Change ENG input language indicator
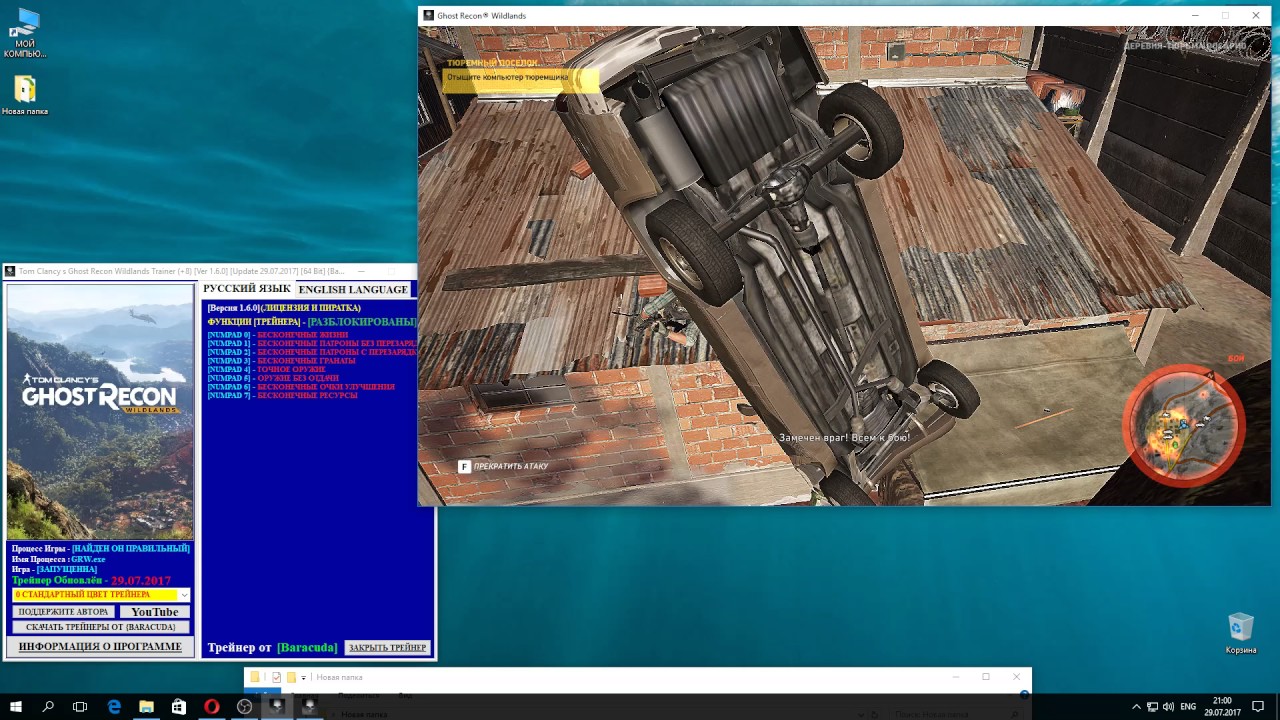 [x=1188, y=707]
